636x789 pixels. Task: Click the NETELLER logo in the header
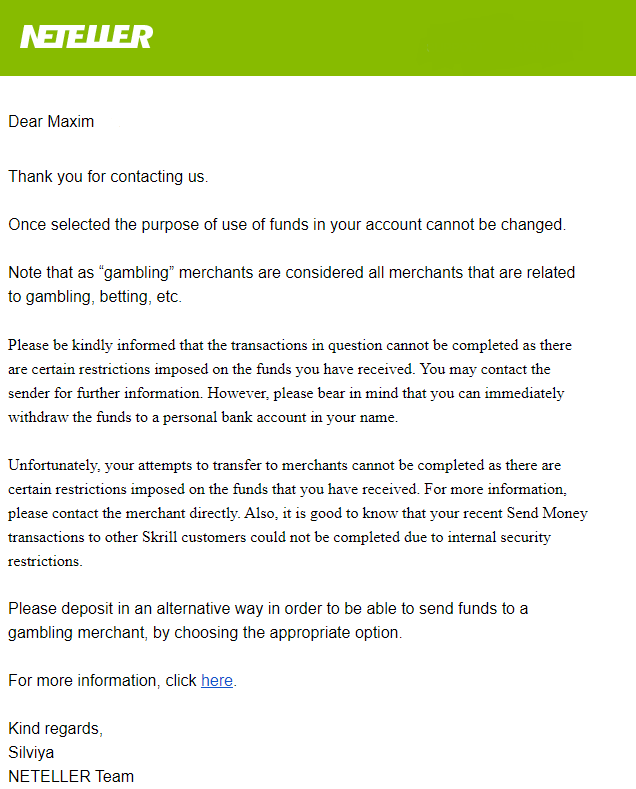pyautogui.click(x=87, y=37)
